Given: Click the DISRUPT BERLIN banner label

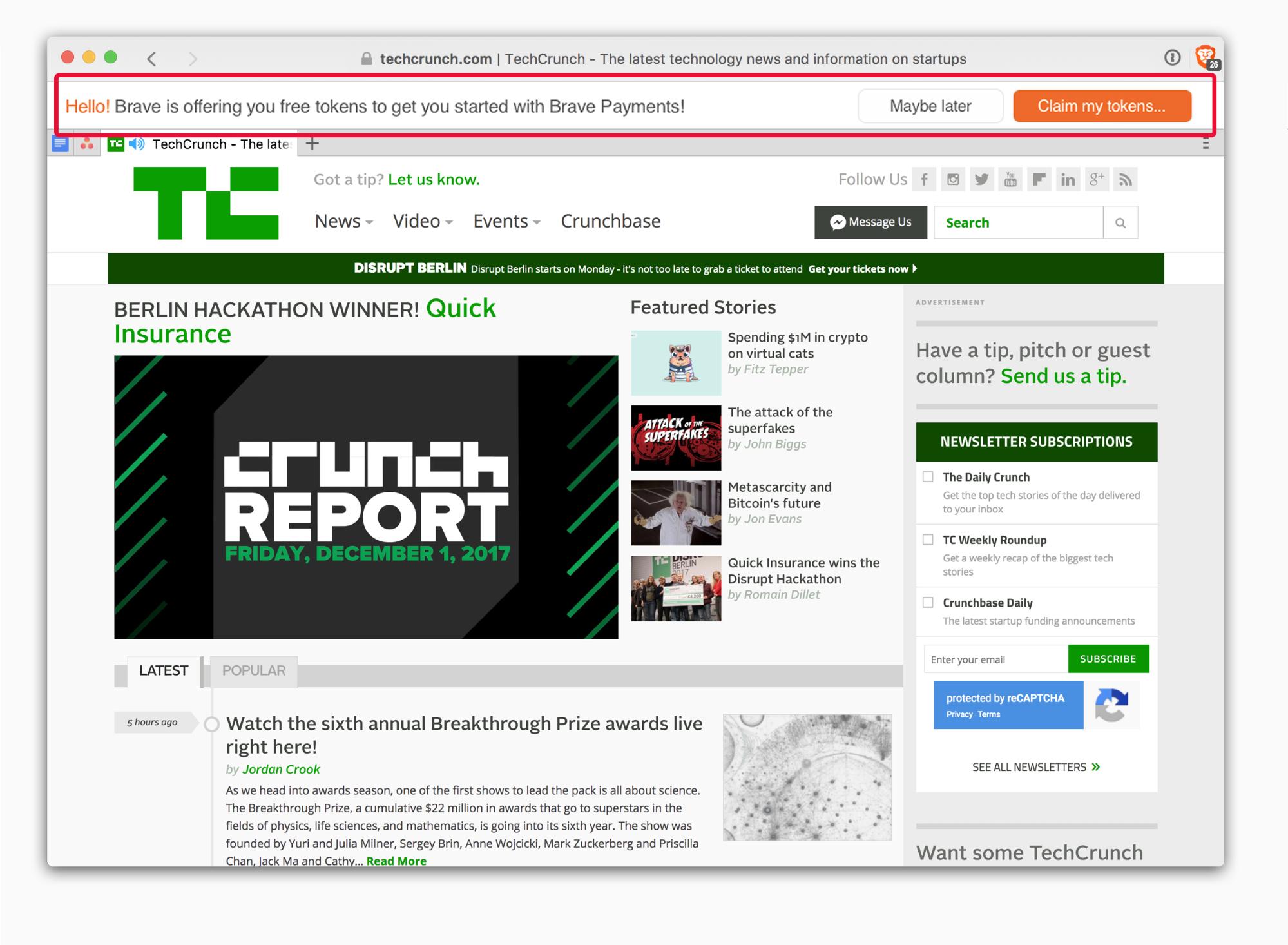Looking at the screenshot, I should [x=410, y=268].
